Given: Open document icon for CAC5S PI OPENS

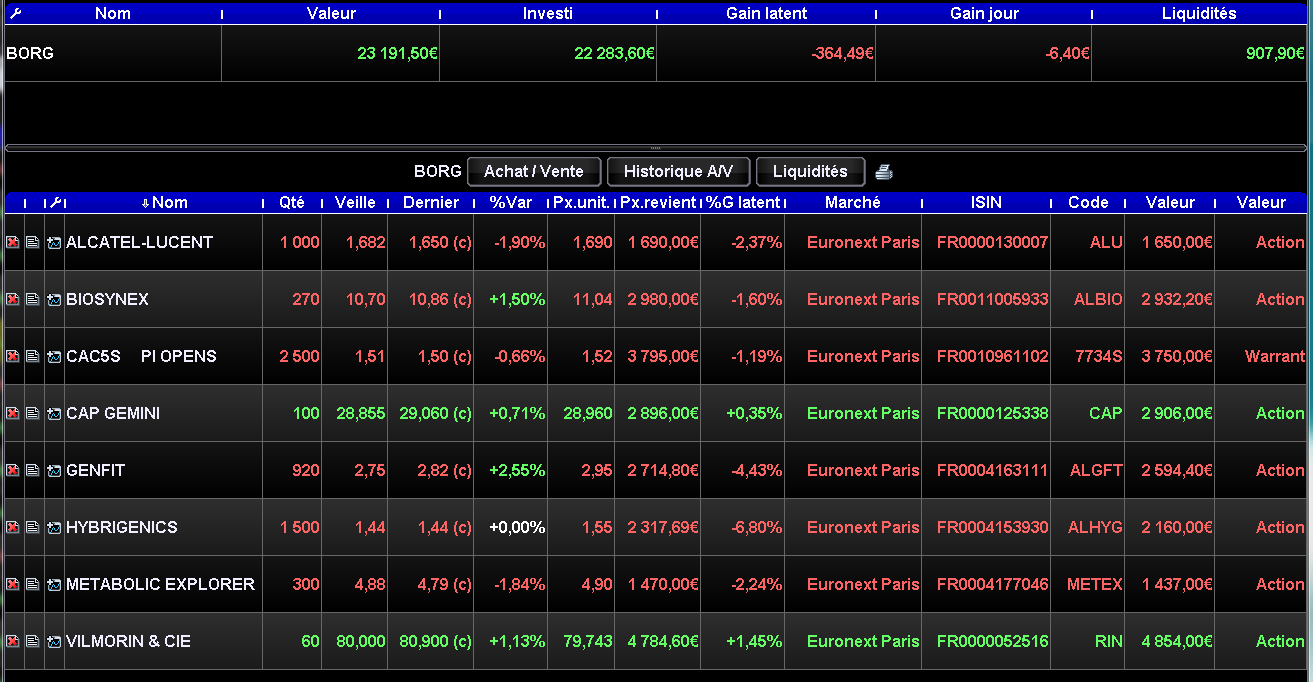Looking at the screenshot, I should point(33,356).
